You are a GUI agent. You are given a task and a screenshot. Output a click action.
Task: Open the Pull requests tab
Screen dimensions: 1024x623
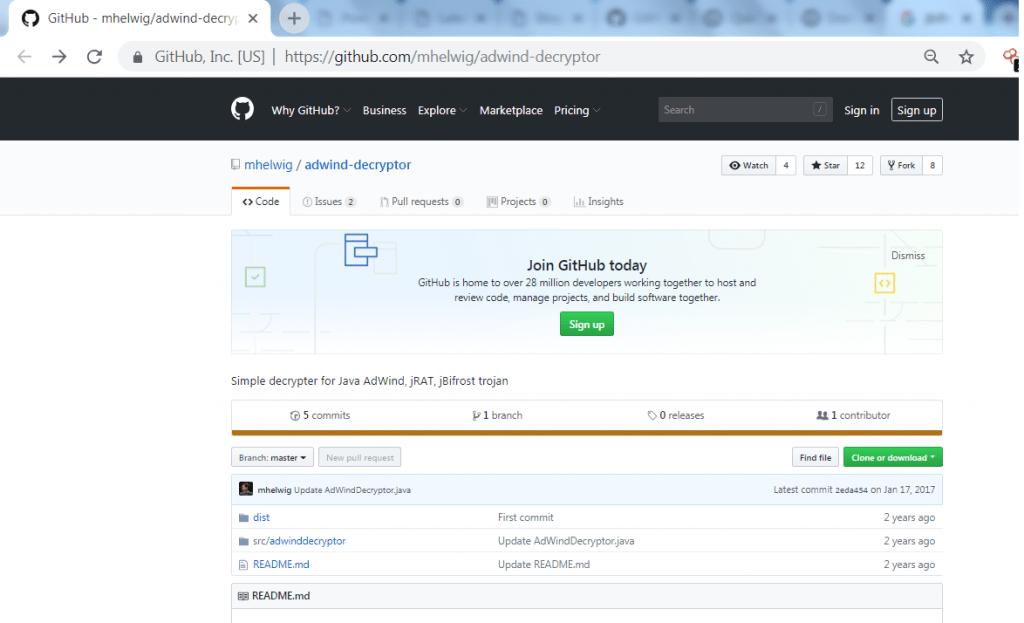pyautogui.click(x=421, y=202)
